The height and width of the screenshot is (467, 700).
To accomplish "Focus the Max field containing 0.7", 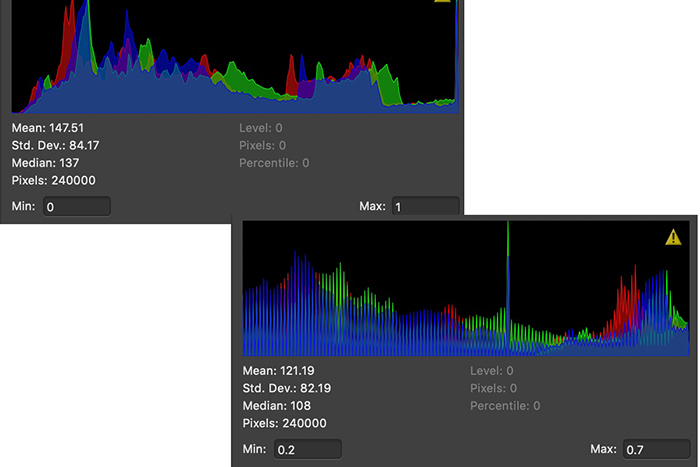I will (656, 449).
